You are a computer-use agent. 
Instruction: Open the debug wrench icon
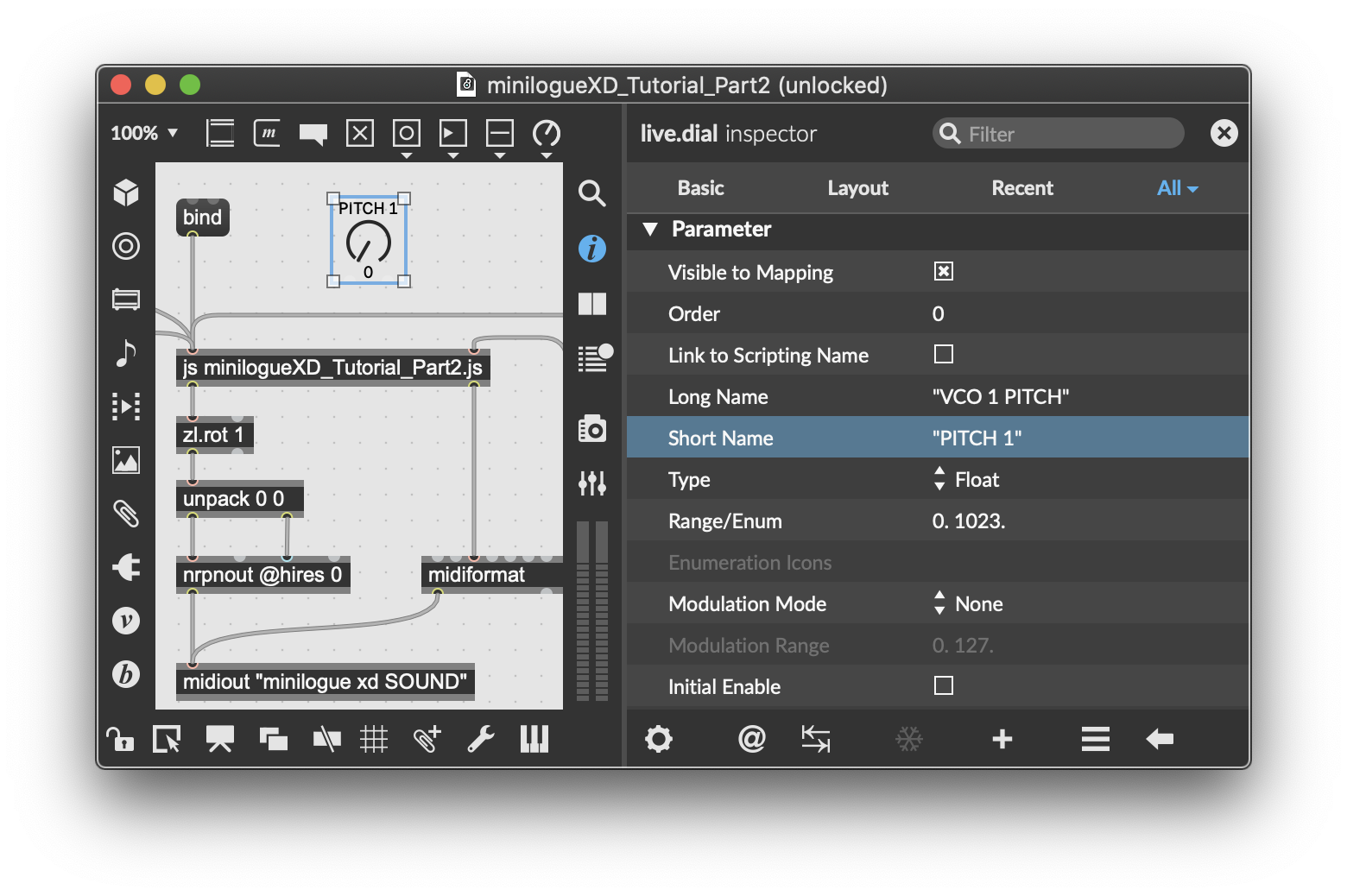481,739
